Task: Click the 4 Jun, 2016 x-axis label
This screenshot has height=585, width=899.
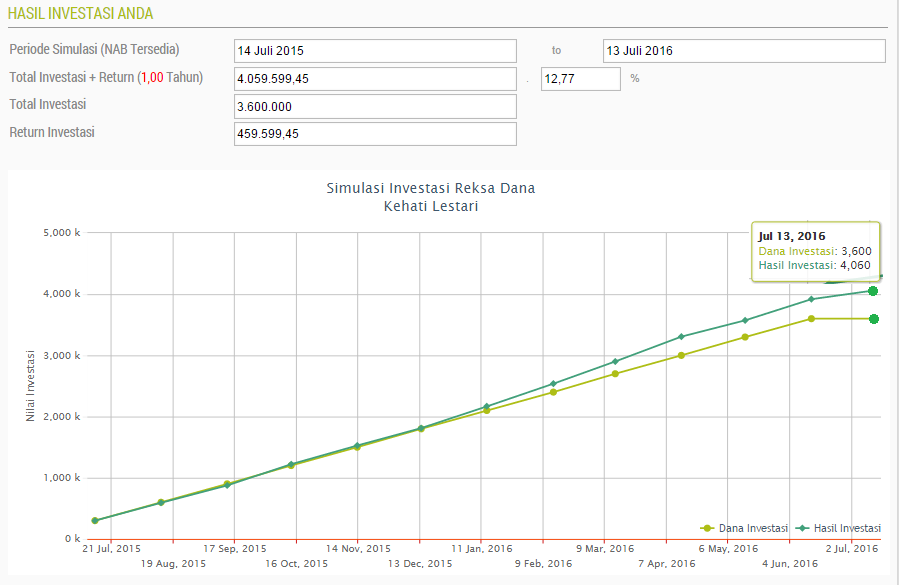Action: (790, 564)
